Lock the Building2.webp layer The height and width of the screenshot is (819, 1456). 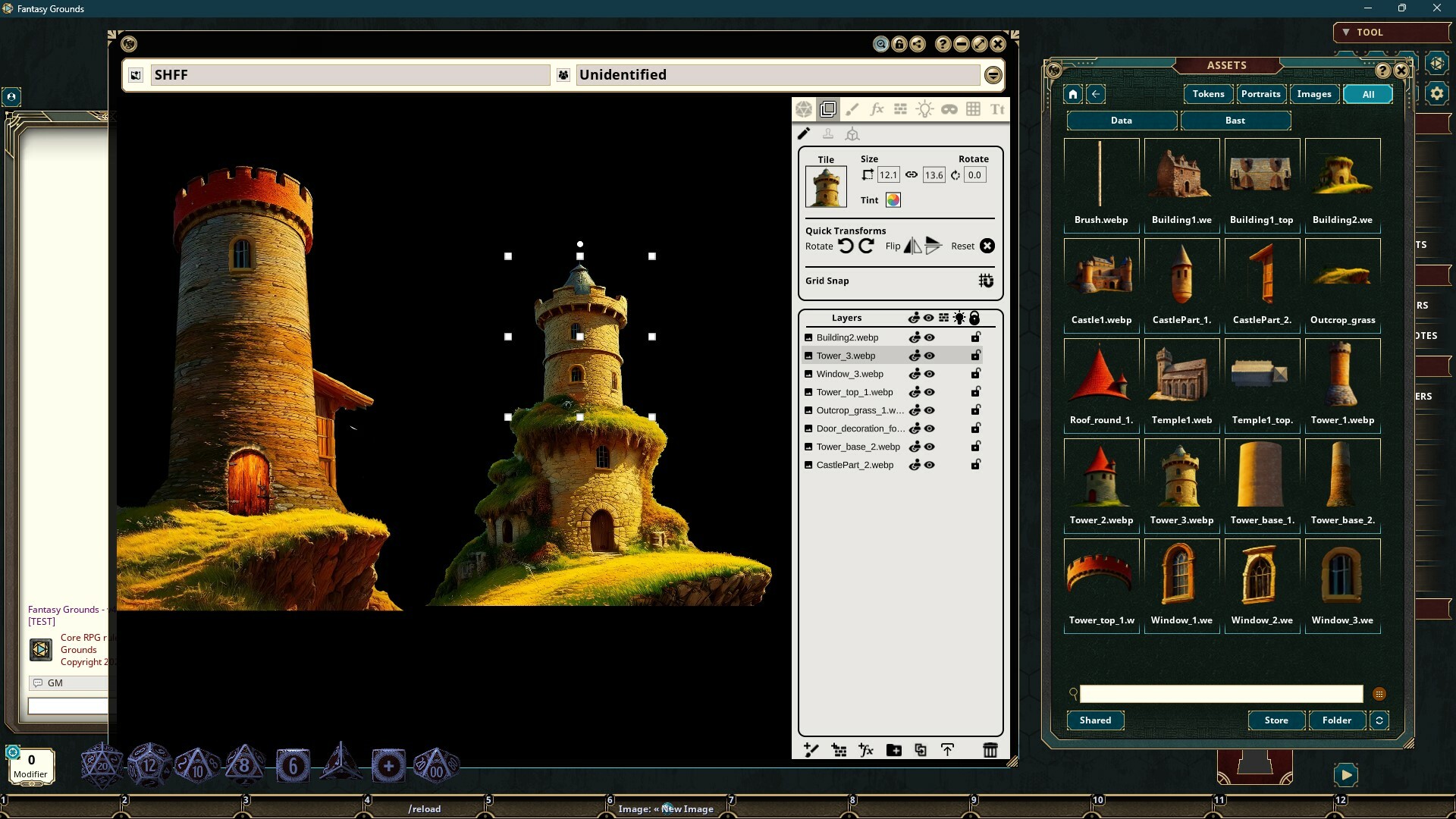[x=975, y=337]
